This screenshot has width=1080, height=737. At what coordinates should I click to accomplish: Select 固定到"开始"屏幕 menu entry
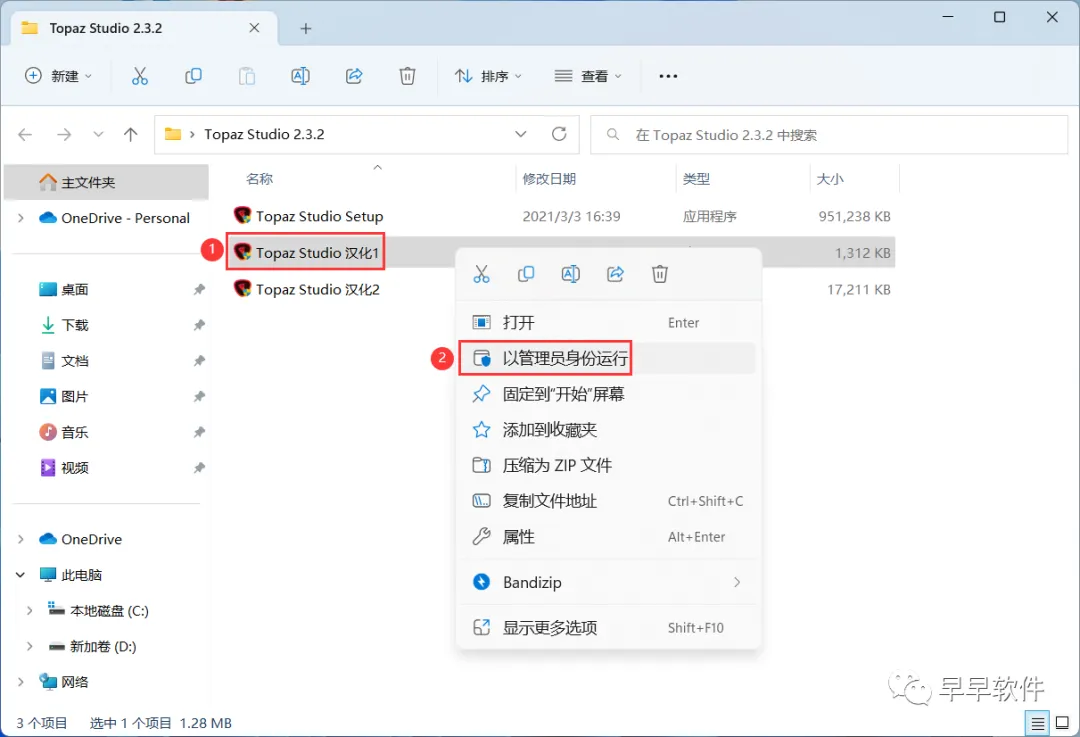tap(608, 394)
